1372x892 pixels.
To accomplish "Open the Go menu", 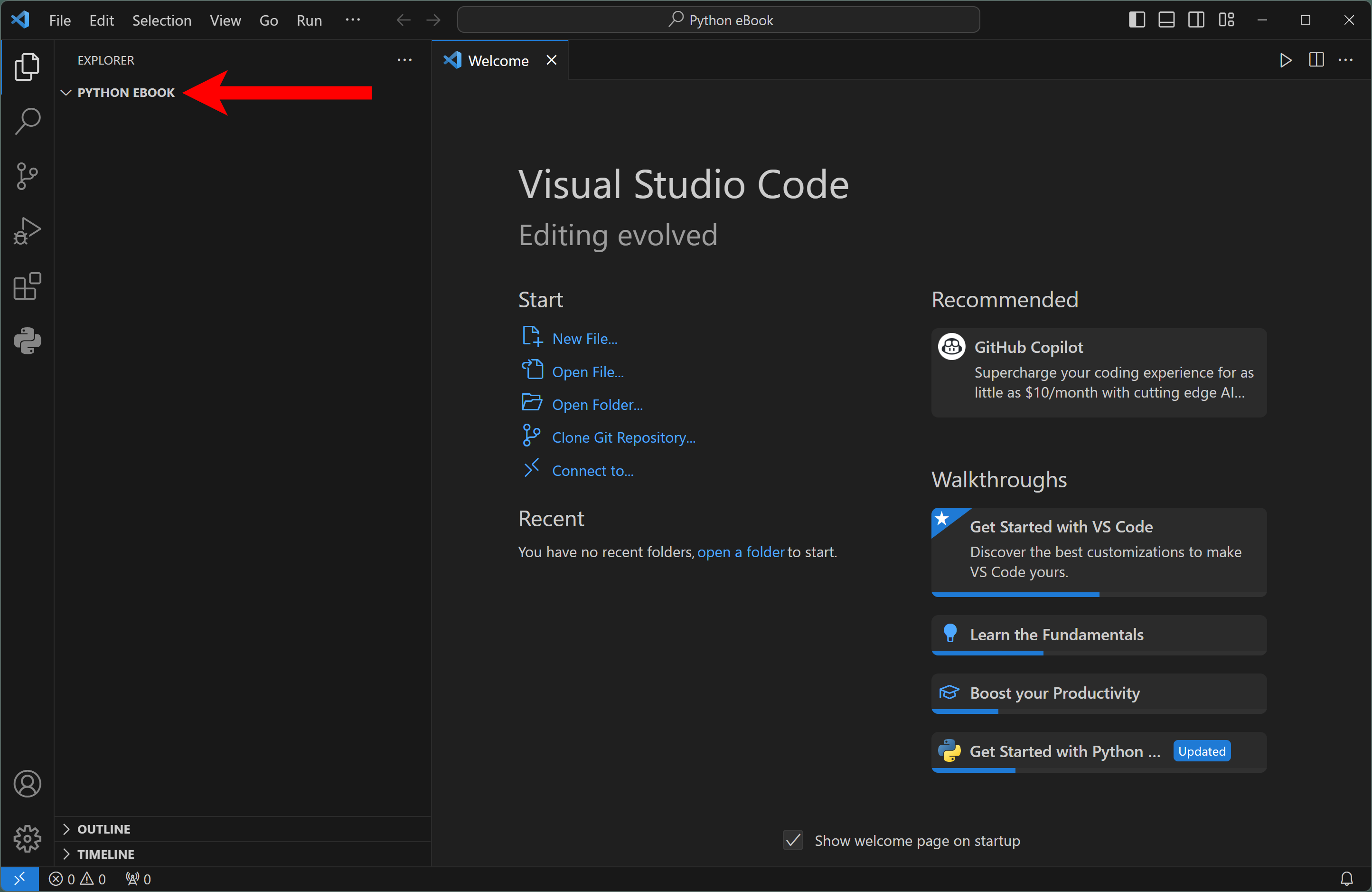I will pos(269,20).
